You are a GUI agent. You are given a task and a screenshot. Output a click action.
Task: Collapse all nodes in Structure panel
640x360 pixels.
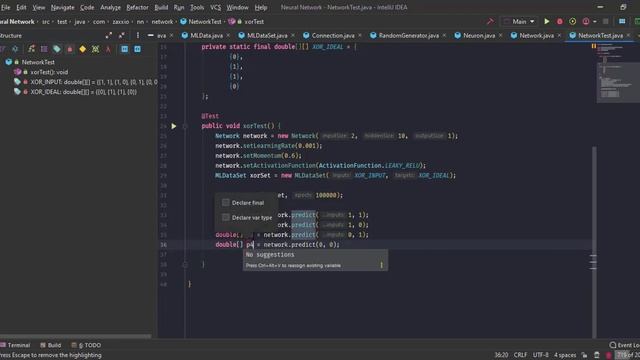122,36
